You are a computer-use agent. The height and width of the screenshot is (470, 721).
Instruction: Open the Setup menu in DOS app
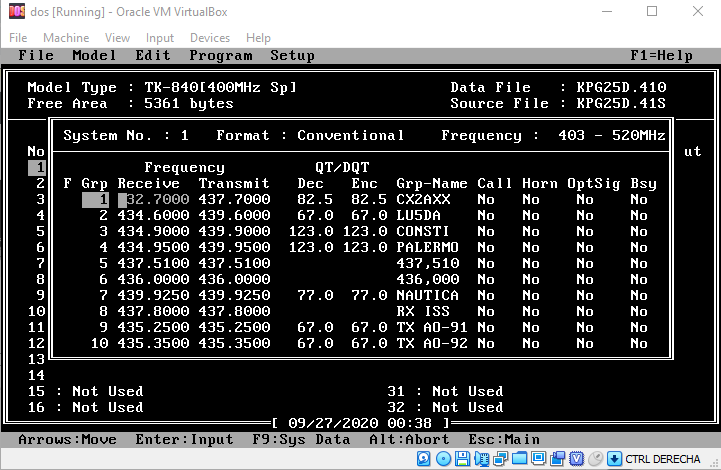tap(292, 56)
